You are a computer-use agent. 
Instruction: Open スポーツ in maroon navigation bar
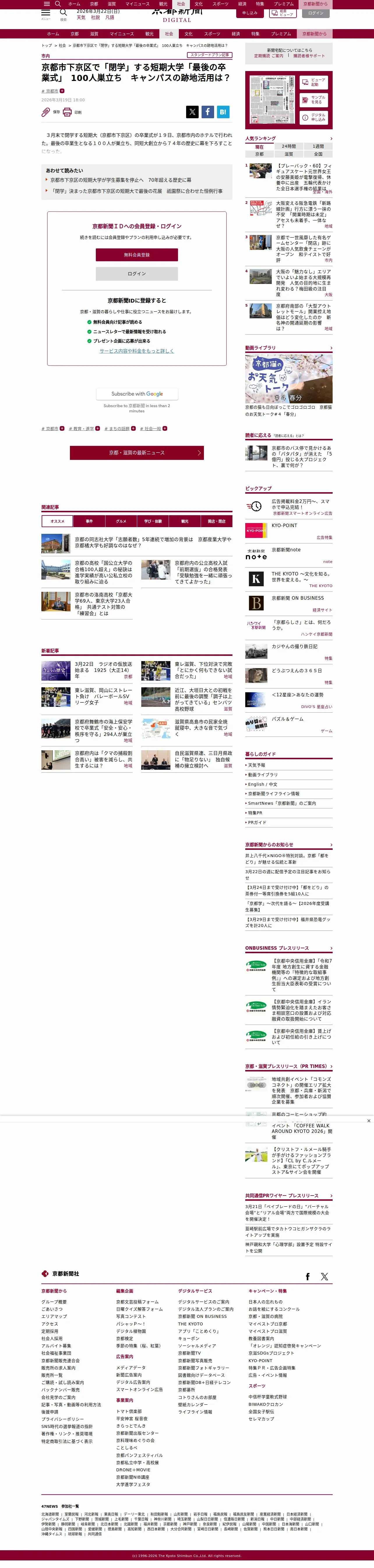tap(212, 34)
